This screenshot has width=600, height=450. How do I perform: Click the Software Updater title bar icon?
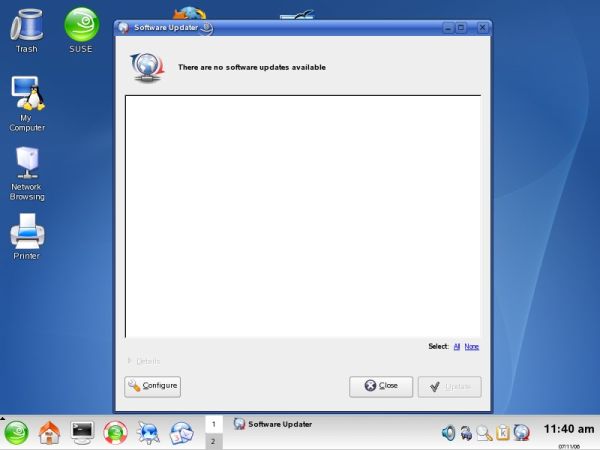pyautogui.click(x=123, y=28)
